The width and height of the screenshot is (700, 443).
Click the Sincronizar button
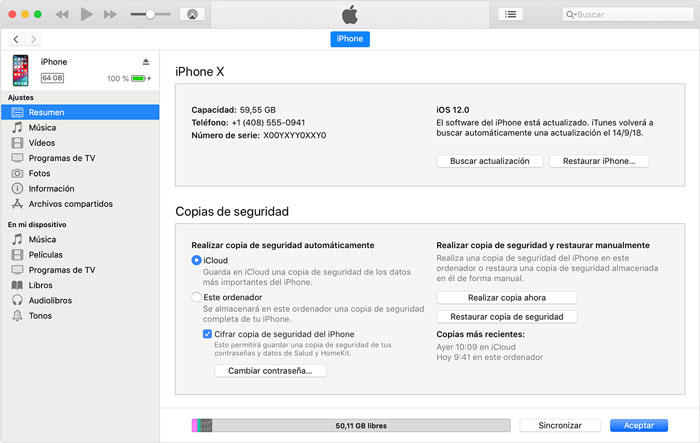[x=560, y=425]
